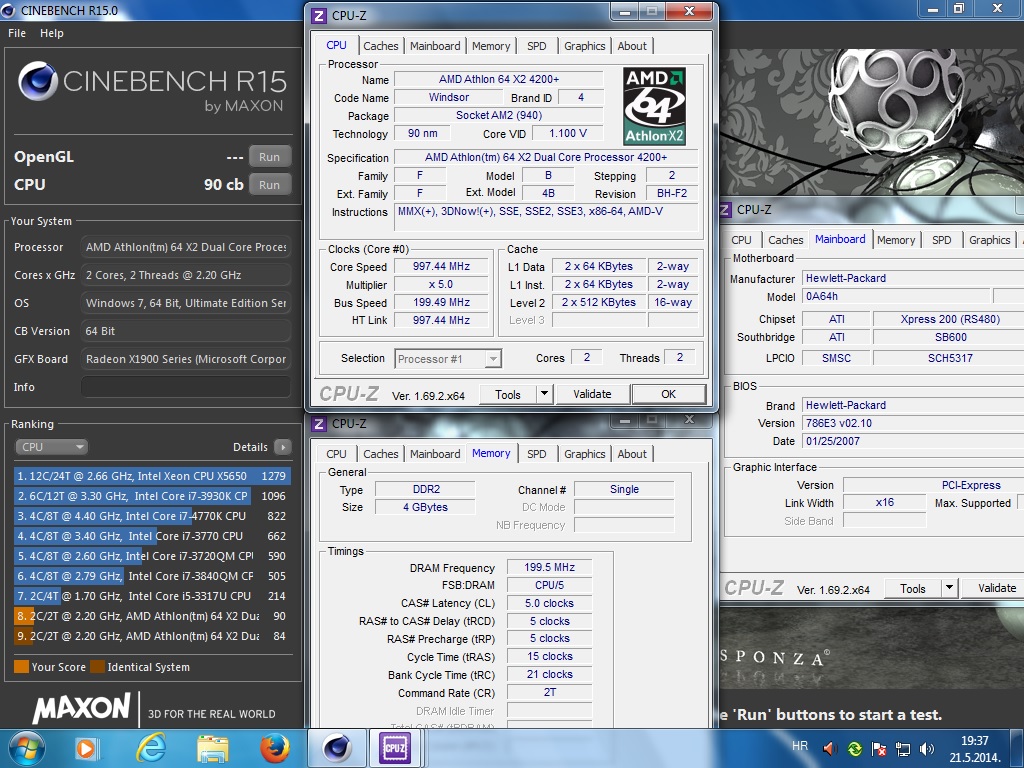Image resolution: width=1024 pixels, height=768 pixels.
Task: Click Tools button in top CPU-Z window
Action: (x=508, y=394)
